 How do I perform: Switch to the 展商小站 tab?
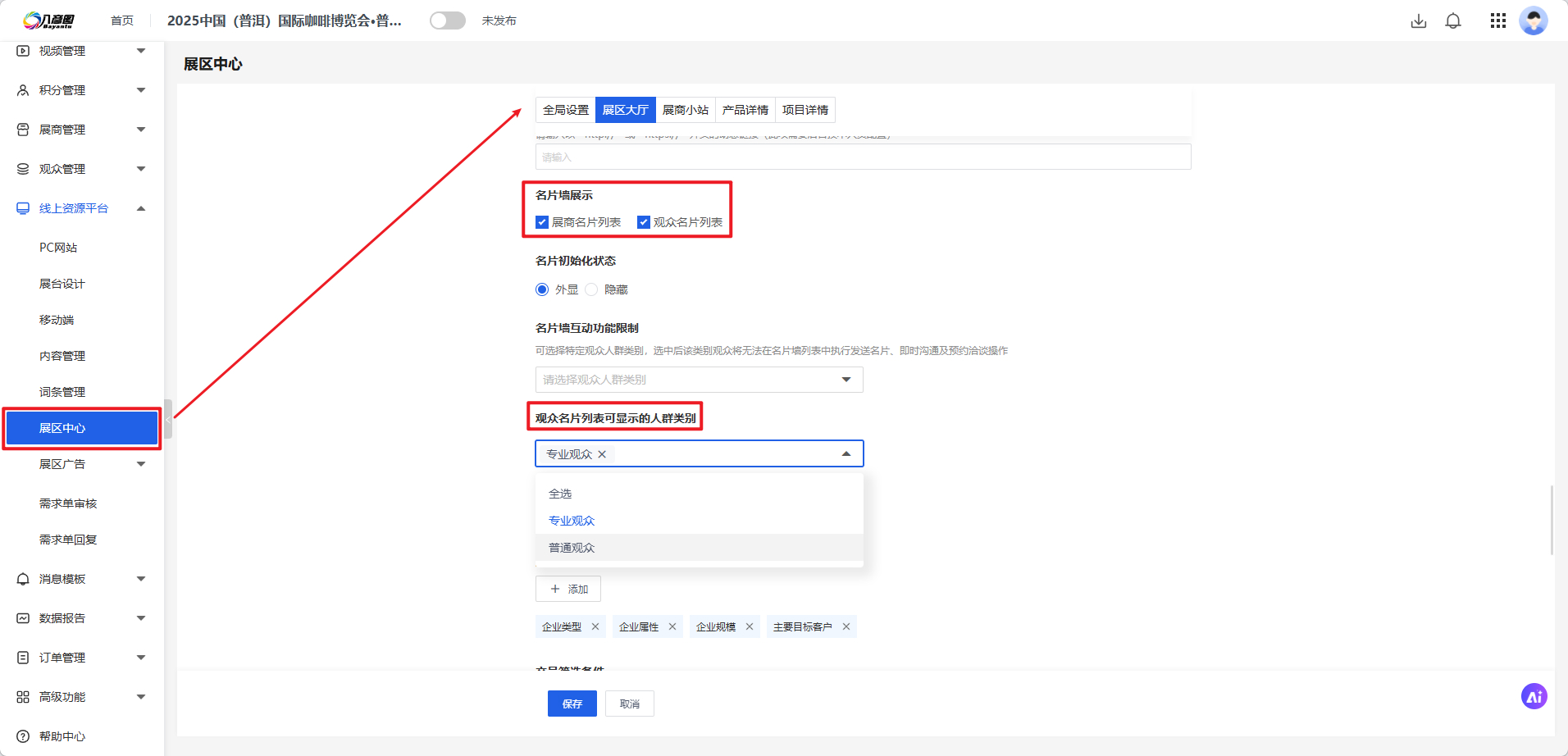pos(685,110)
